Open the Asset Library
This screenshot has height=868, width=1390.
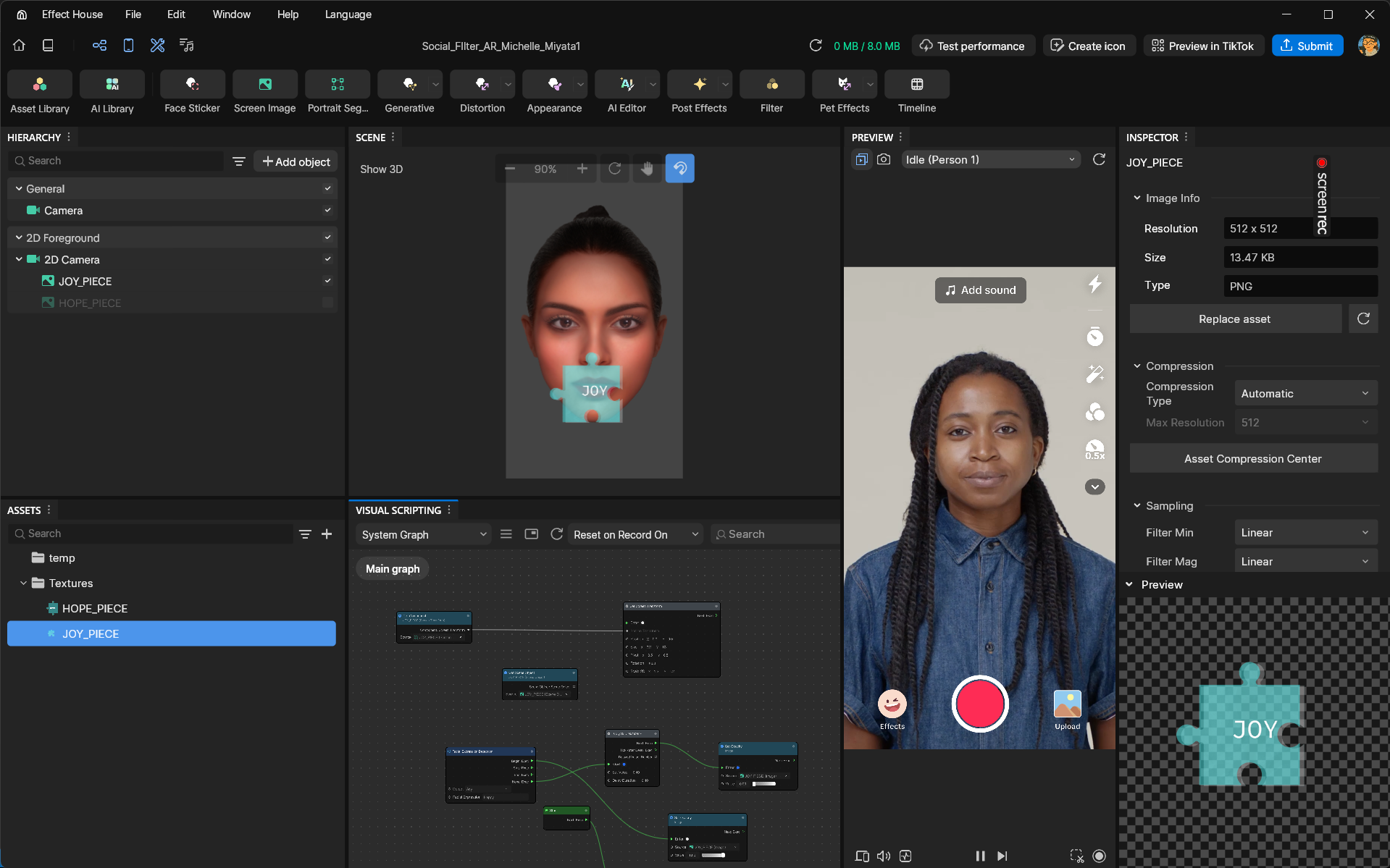click(x=40, y=85)
